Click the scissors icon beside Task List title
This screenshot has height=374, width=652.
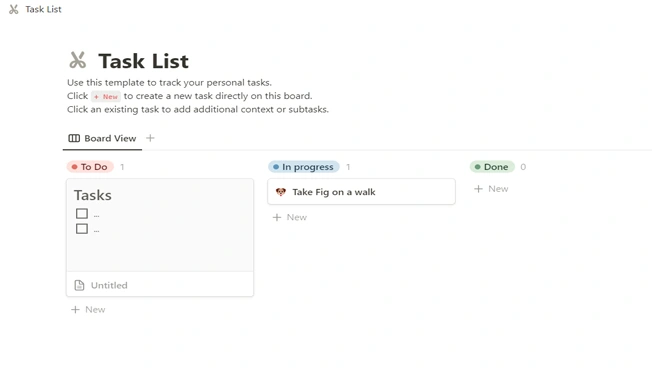[78, 60]
